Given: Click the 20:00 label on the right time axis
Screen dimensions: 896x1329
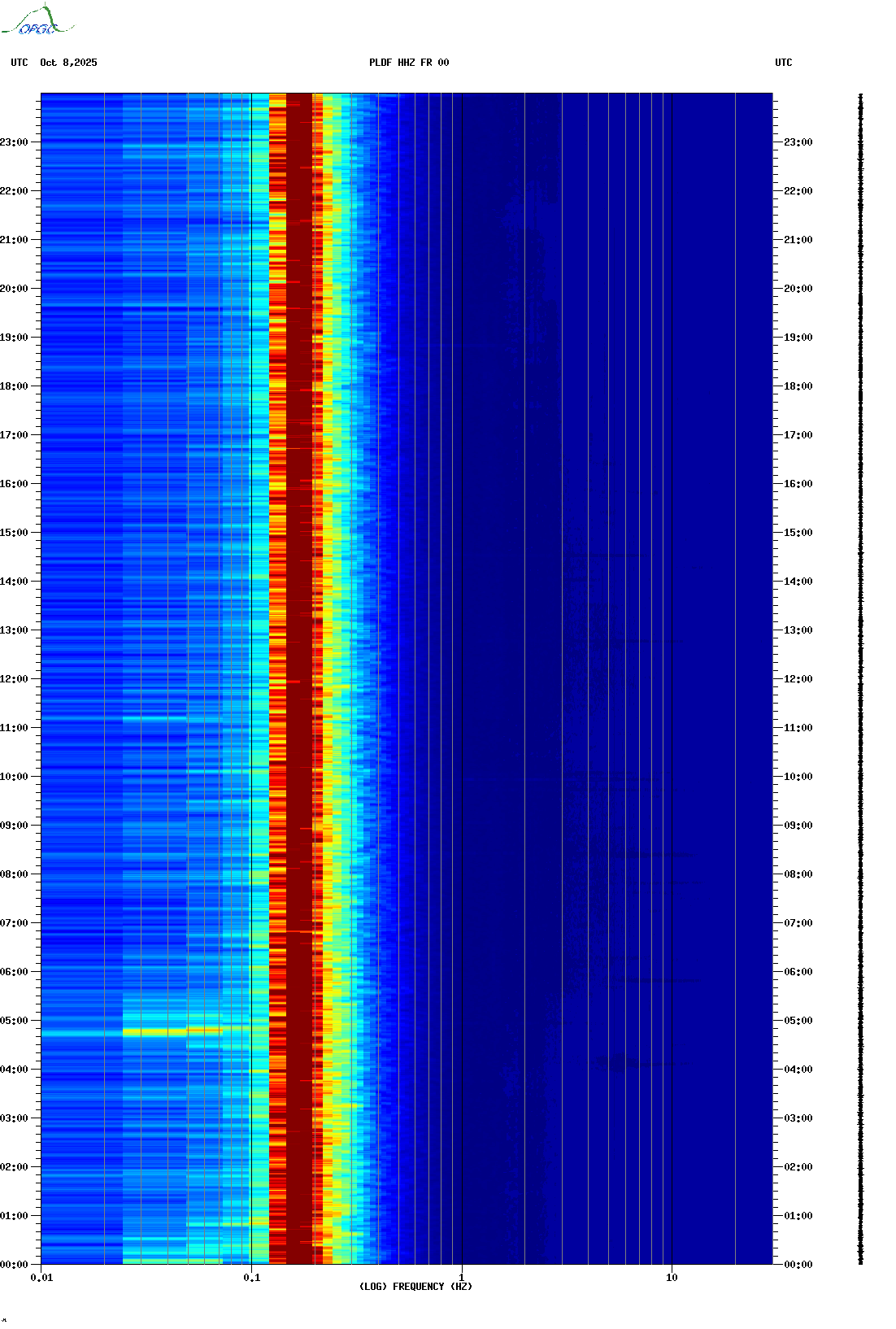Looking at the screenshot, I should 798,289.
